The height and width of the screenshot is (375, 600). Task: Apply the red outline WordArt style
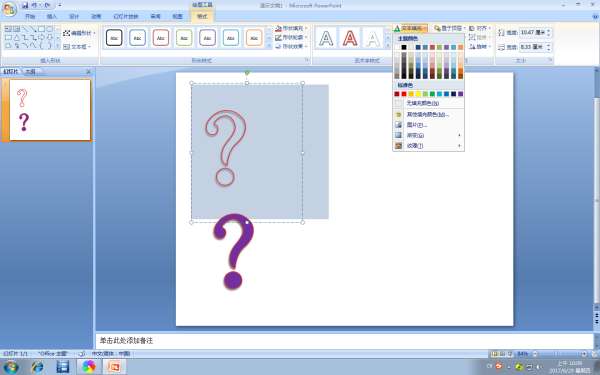[x=350, y=38]
